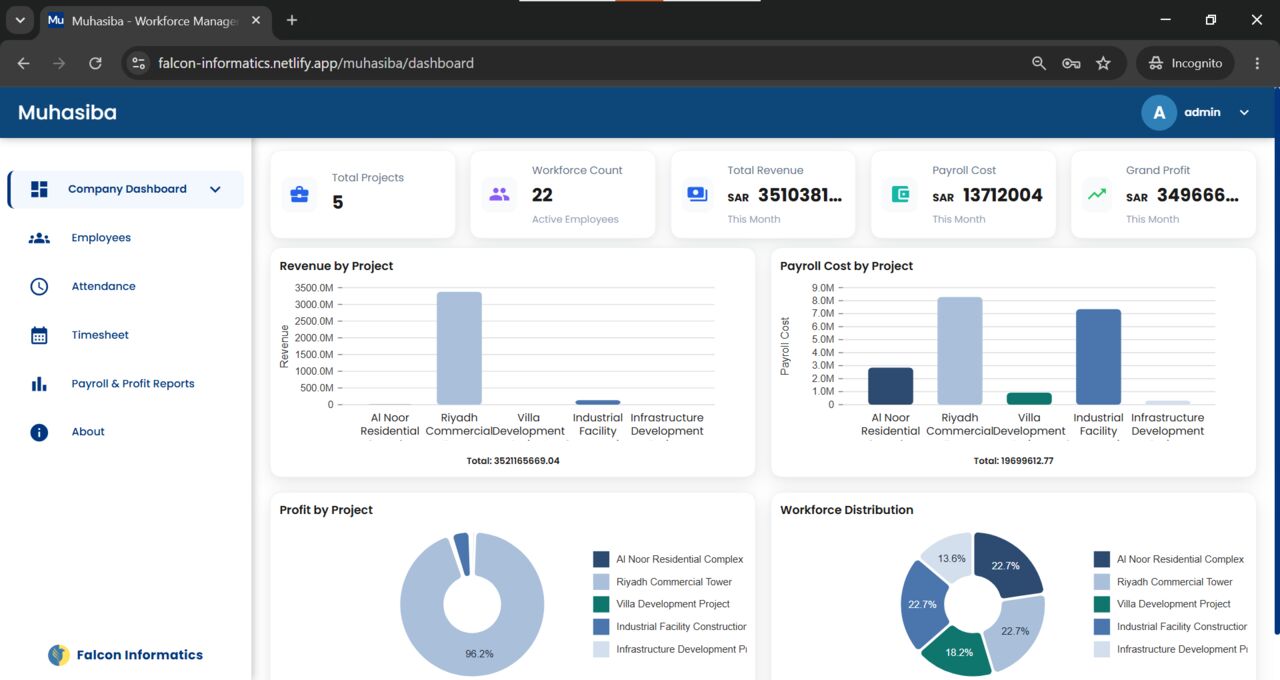The height and width of the screenshot is (680, 1280).
Task: Bookmark this page with the star icon
Action: coord(1103,63)
